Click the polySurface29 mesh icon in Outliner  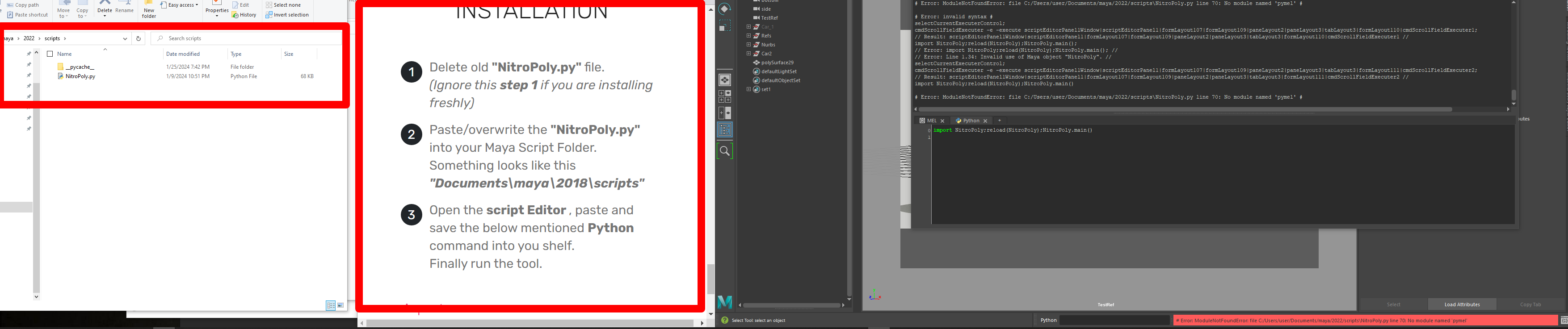coord(757,62)
